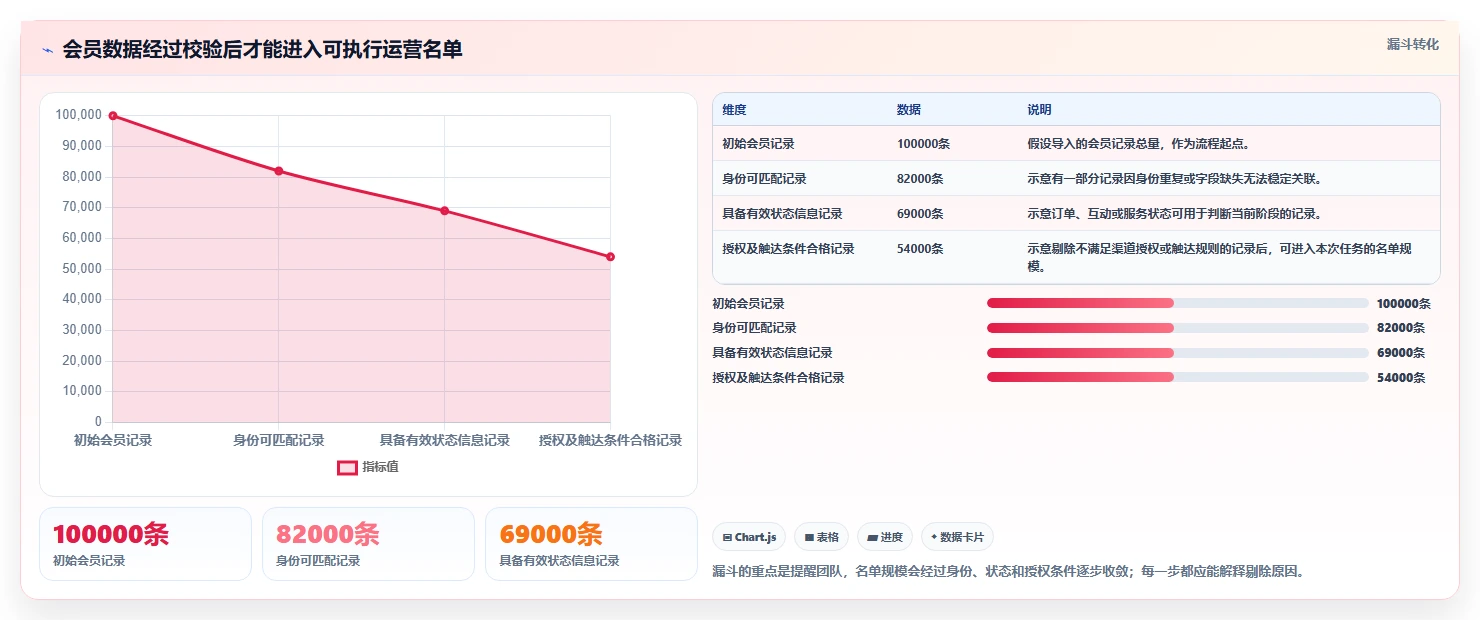Click the x-axis label 授权及触达条件合格记录
The height and width of the screenshot is (620, 1480).
click(610, 440)
